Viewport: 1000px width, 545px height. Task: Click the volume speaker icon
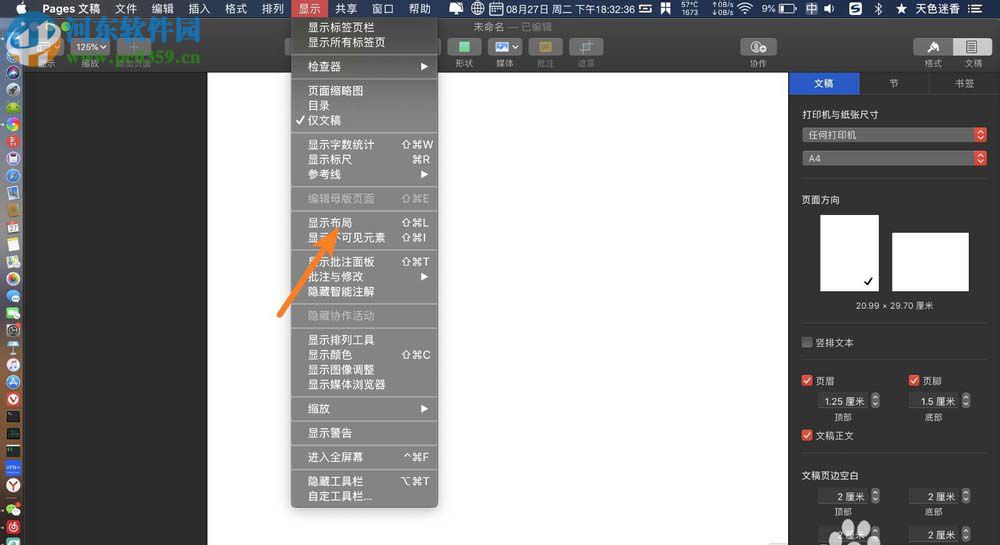click(829, 8)
